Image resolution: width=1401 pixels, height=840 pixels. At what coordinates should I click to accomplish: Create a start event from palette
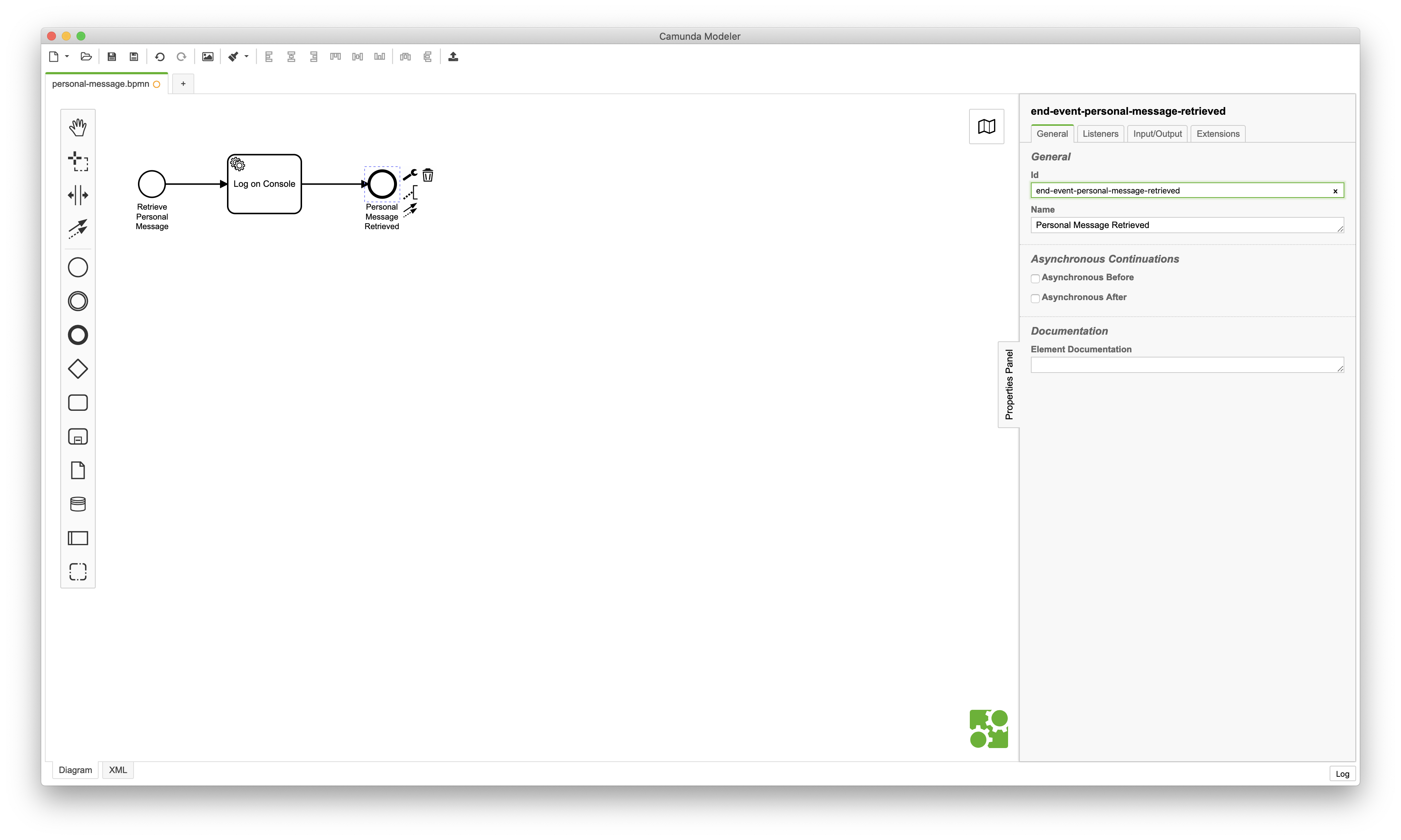[x=78, y=267]
